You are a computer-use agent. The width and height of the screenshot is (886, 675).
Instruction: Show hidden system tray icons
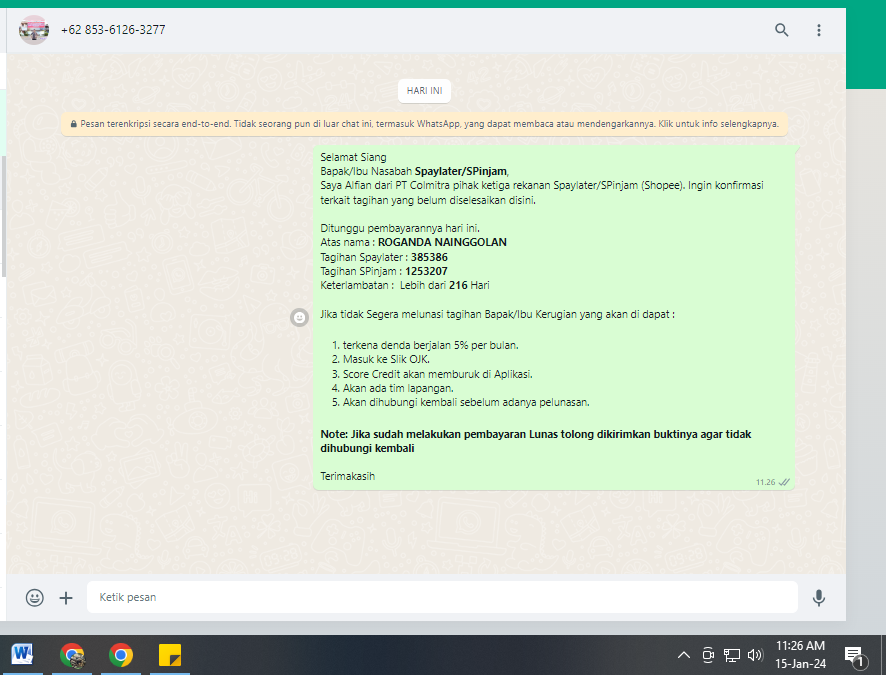(684, 655)
